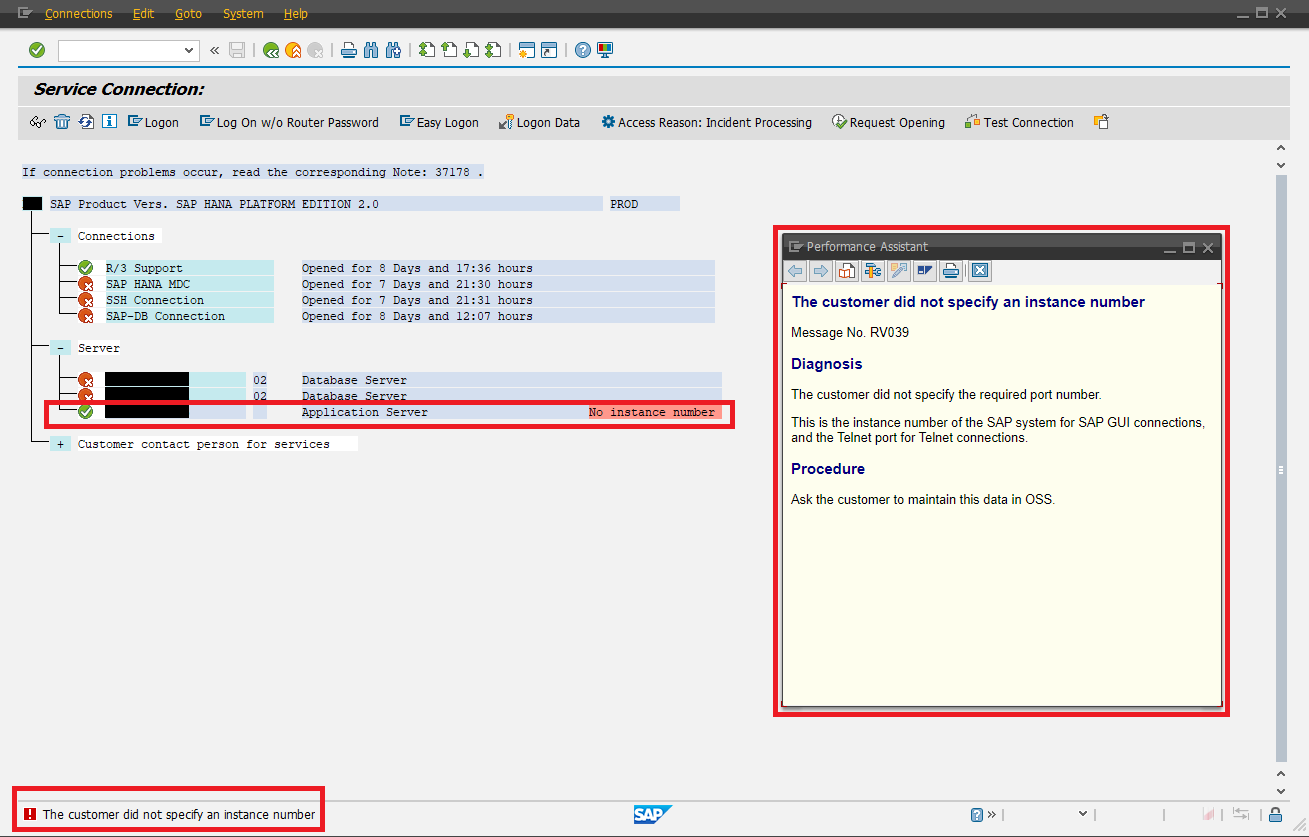Image resolution: width=1309 pixels, height=837 pixels.
Task: Open Logon Data
Action: 539,122
